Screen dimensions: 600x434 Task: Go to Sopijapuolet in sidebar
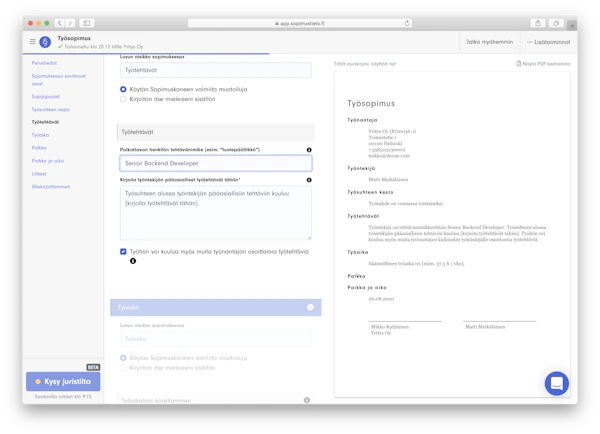click(x=46, y=96)
